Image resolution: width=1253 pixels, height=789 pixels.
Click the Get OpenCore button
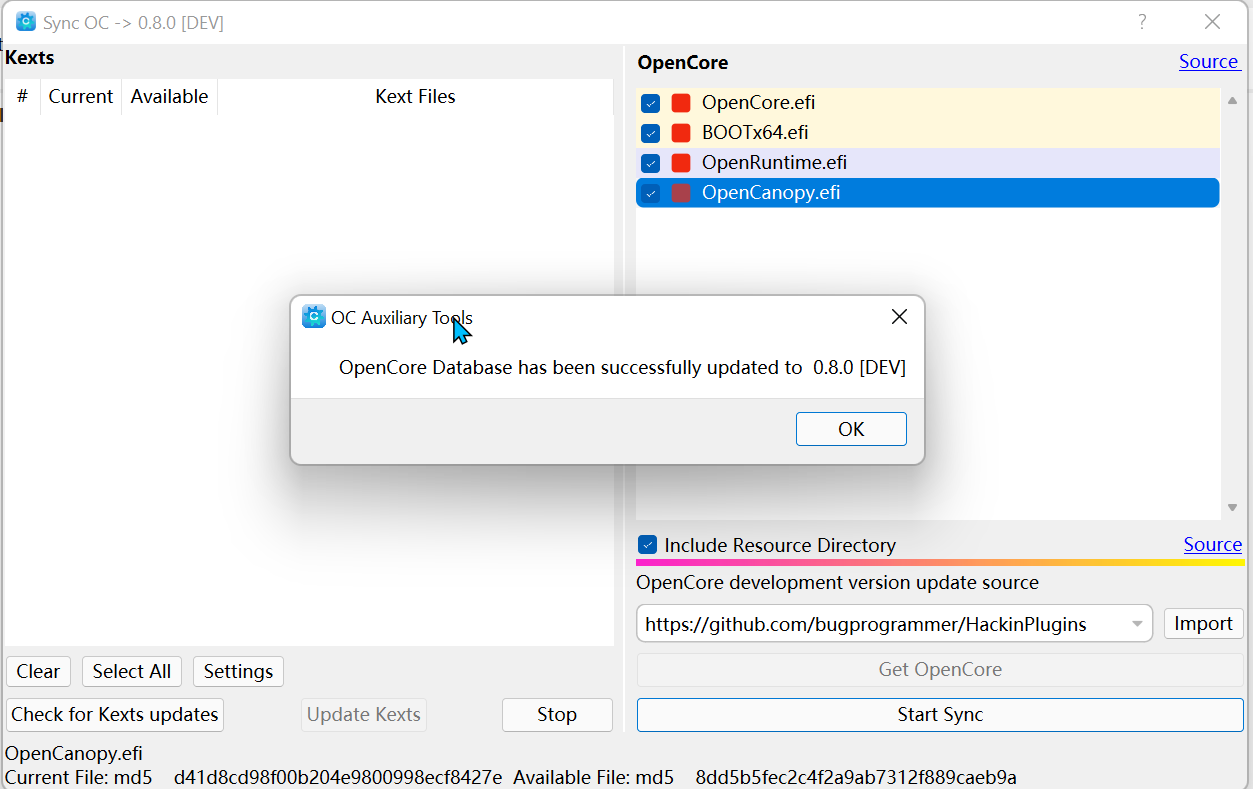click(940, 670)
